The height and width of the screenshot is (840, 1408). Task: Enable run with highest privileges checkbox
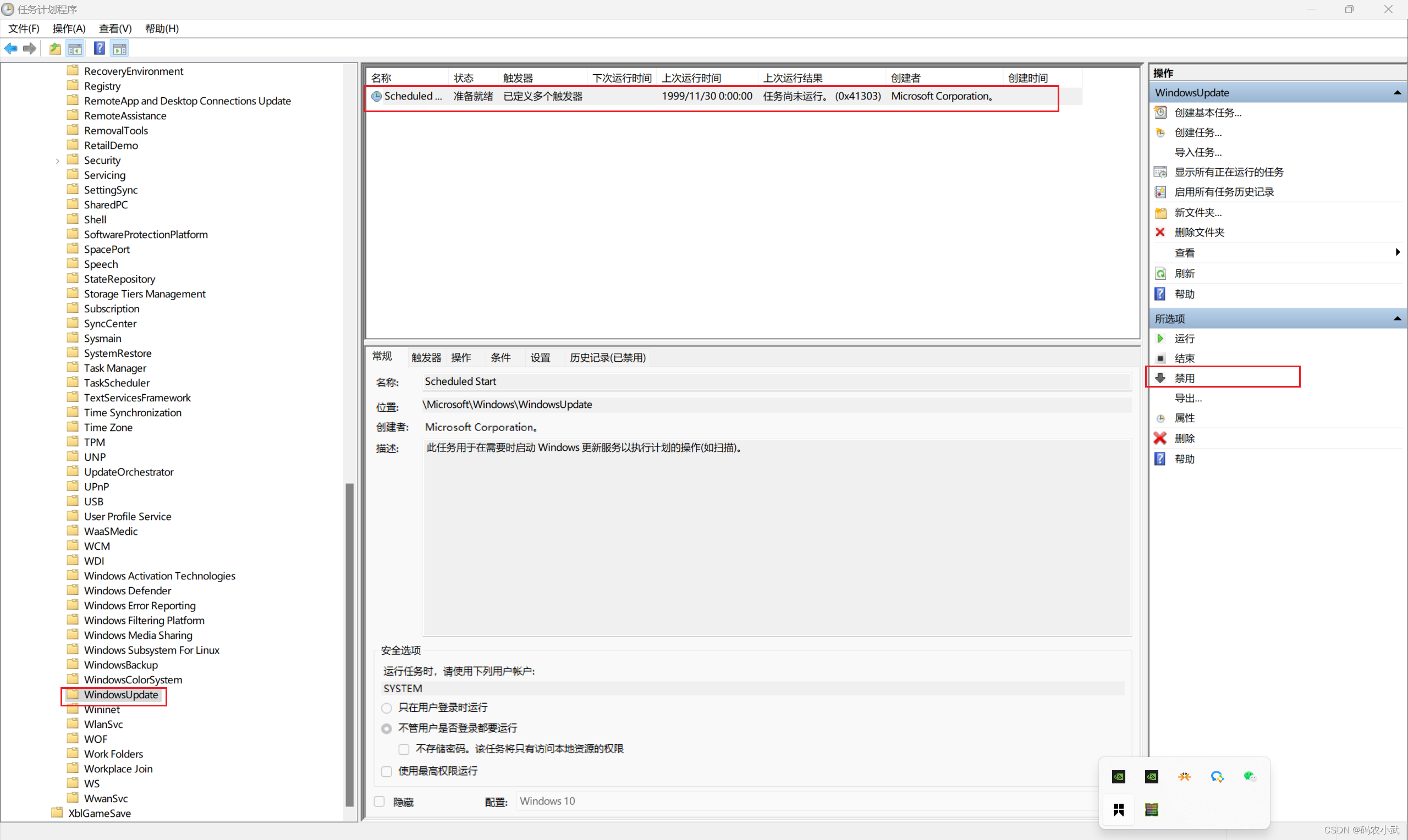(x=387, y=771)
